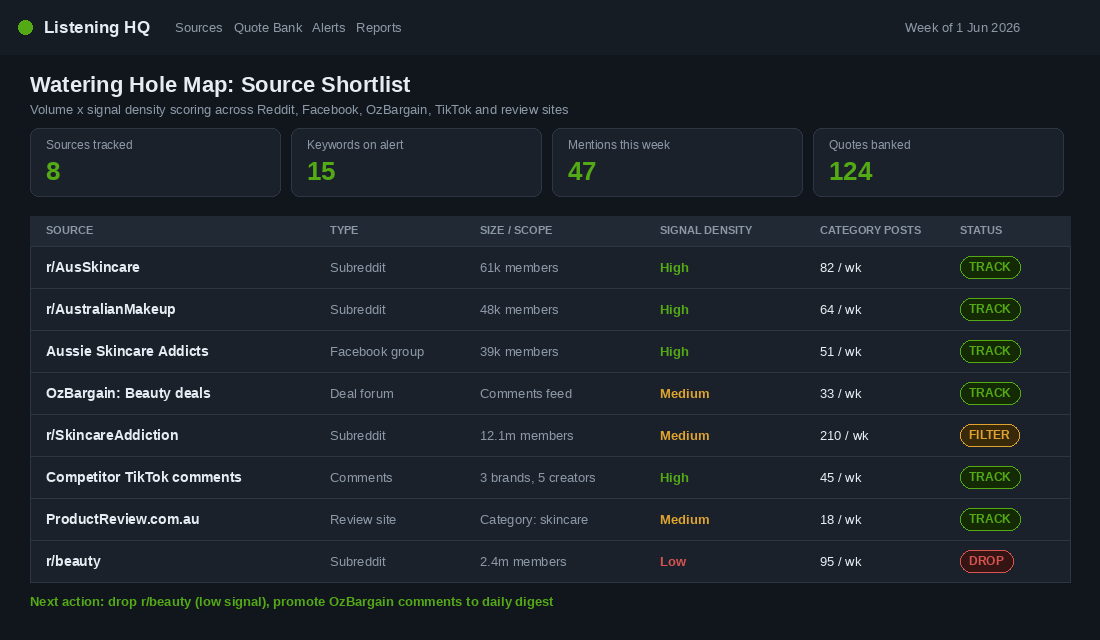The width and height of the screenshot is (1100, 640).
Task: Open OzBargain: Beauty deals source
Action: [x=550, y=394]
